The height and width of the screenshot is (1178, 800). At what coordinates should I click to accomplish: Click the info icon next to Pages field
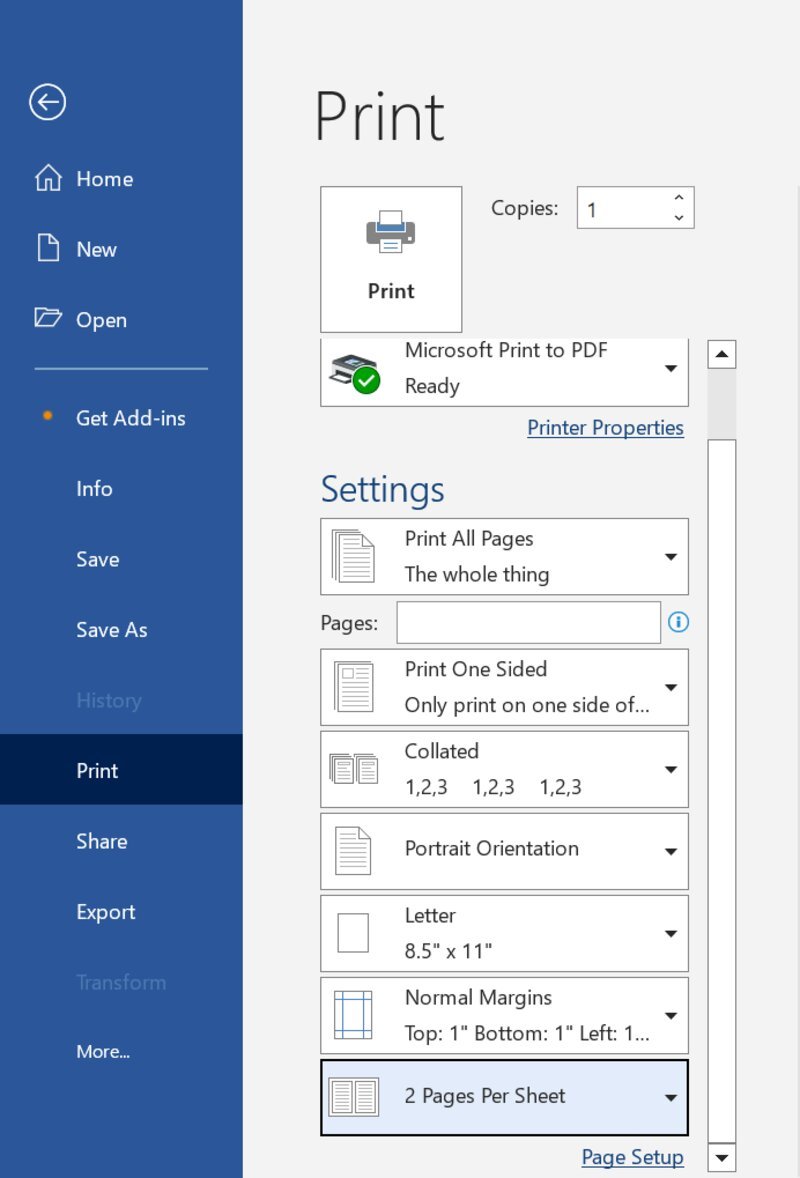(x=678, y=622)
